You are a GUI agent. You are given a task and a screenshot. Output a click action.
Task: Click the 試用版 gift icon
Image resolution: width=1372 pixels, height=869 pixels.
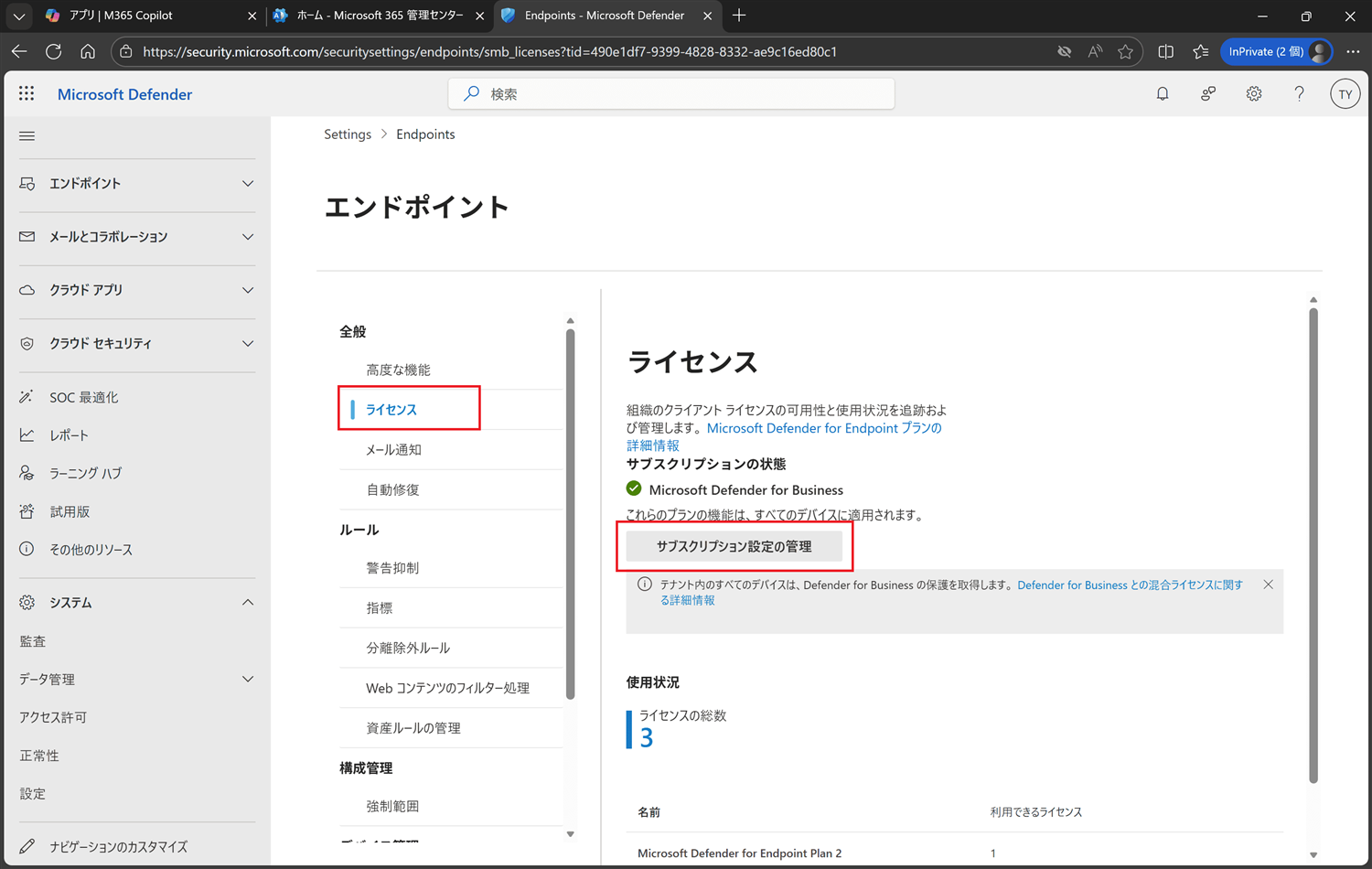coord(27,511)
